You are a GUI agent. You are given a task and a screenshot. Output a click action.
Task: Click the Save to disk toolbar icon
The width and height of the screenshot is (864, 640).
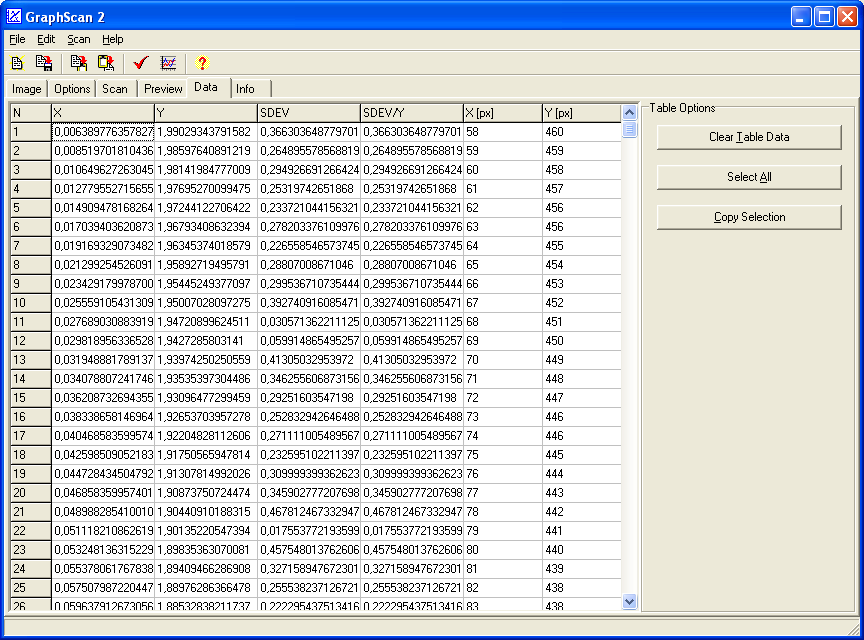[x=43, y=63]
